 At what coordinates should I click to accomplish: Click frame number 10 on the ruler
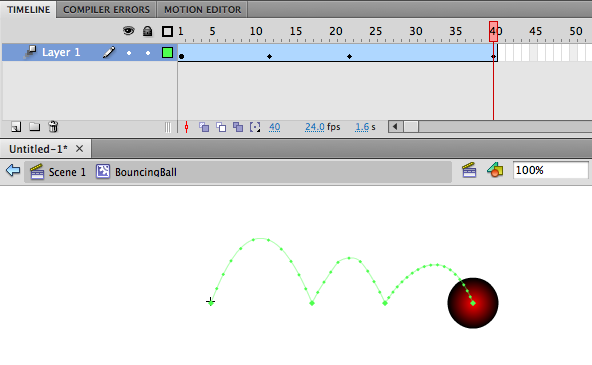(256, 31)
